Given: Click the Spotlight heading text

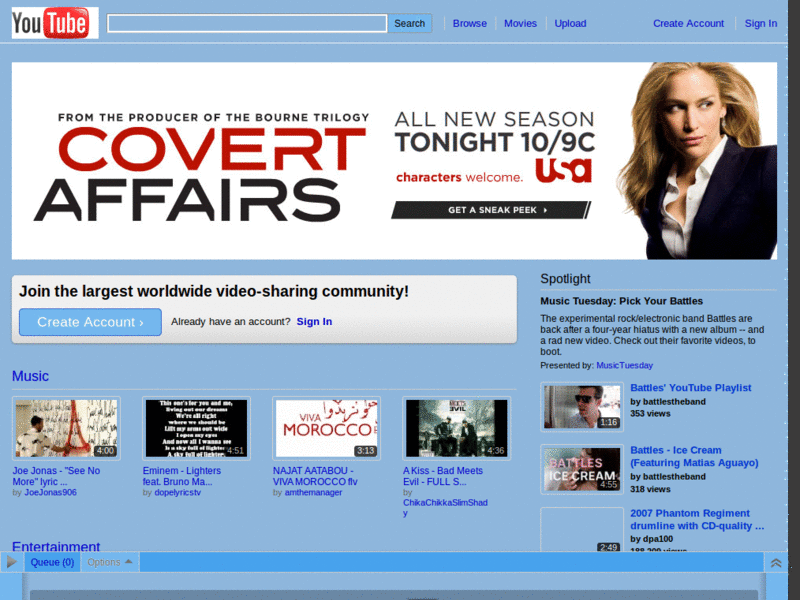Looking at the screenshot, I should (565, 279).
